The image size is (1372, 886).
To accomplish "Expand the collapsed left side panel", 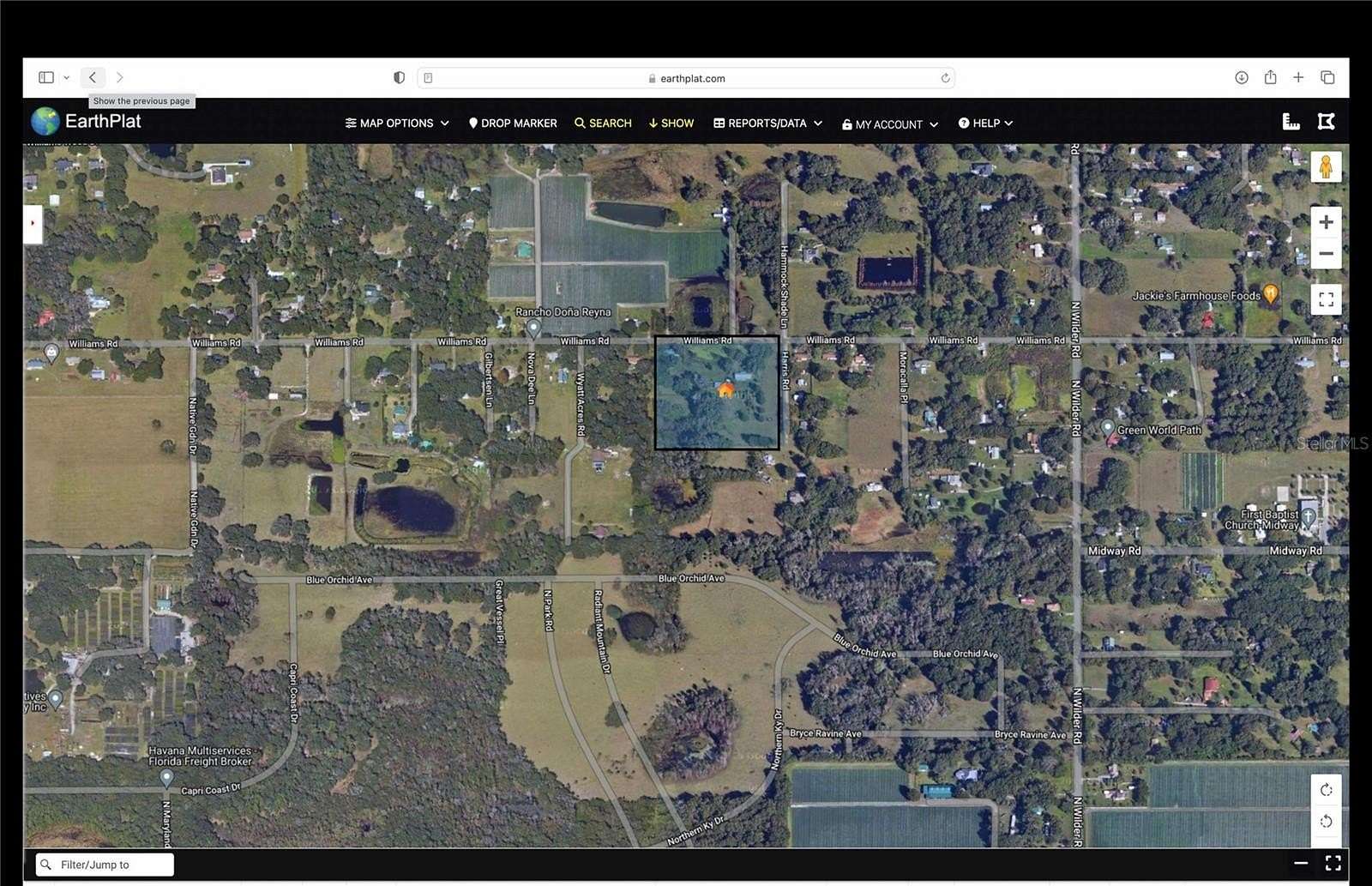I will (33, 225).
